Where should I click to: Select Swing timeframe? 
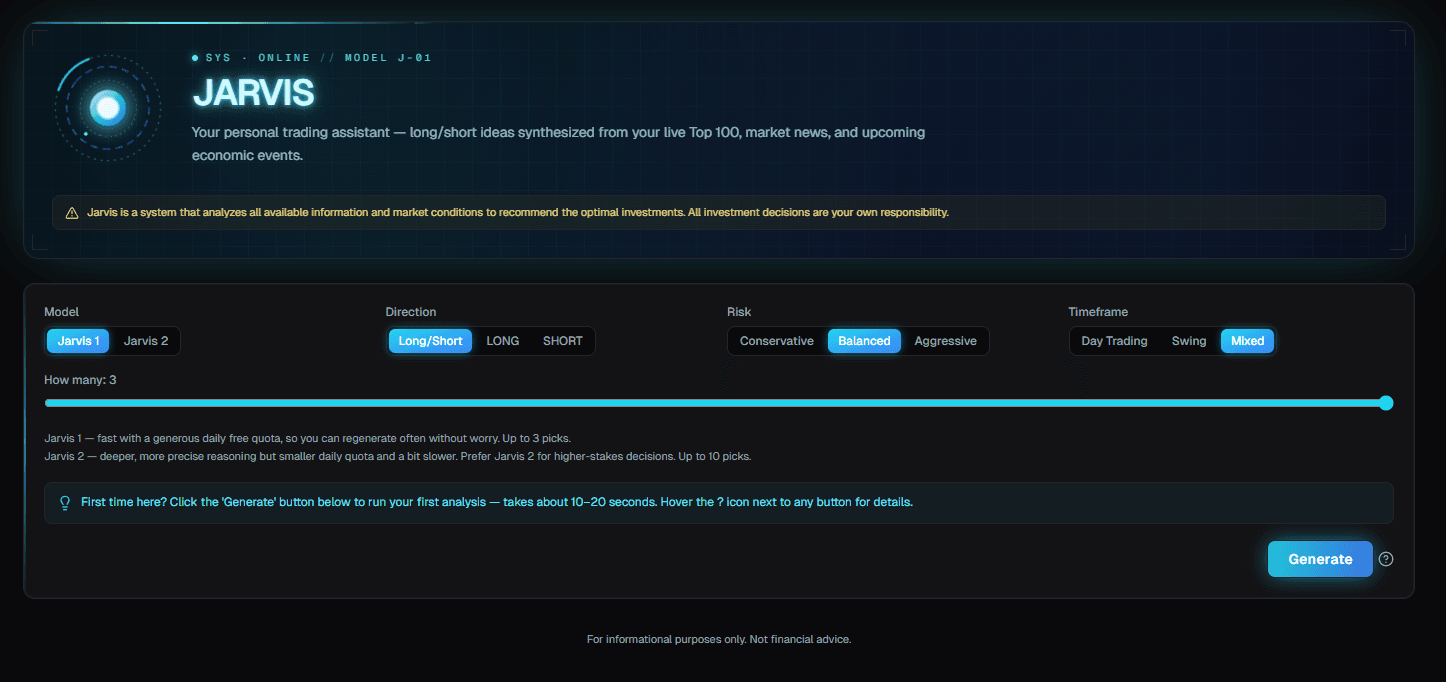[x=1189, y=341]
